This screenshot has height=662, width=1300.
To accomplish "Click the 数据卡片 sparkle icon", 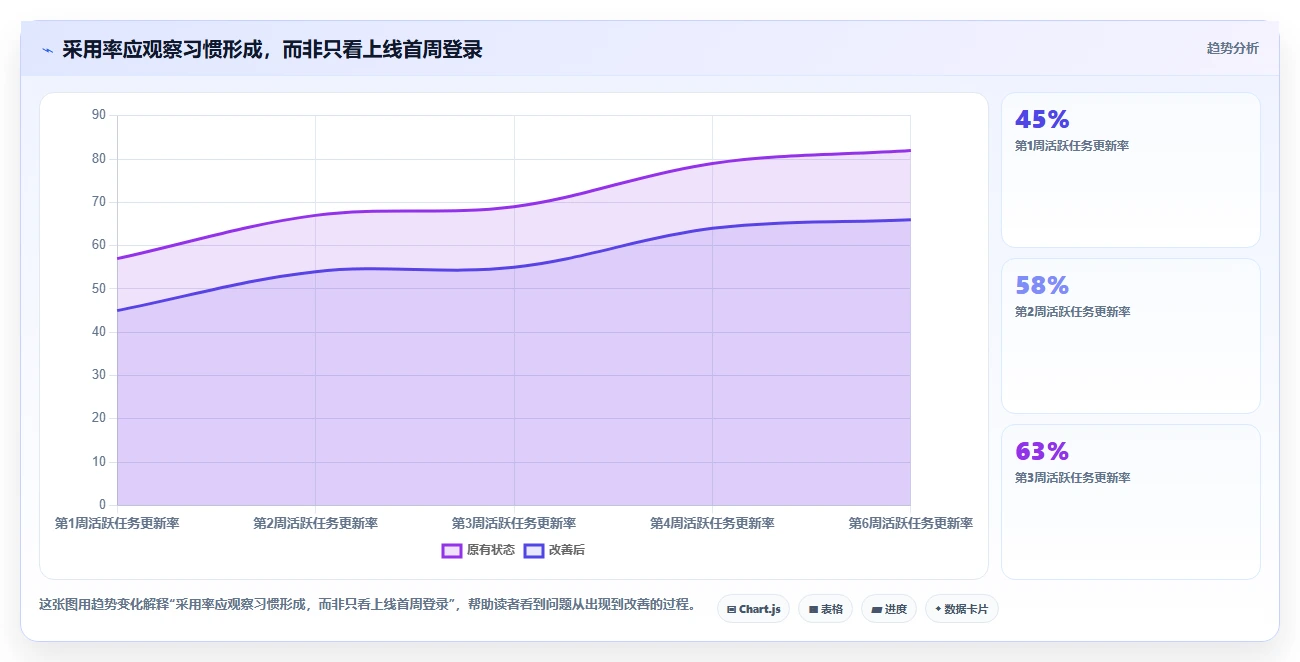I will 938,609.
